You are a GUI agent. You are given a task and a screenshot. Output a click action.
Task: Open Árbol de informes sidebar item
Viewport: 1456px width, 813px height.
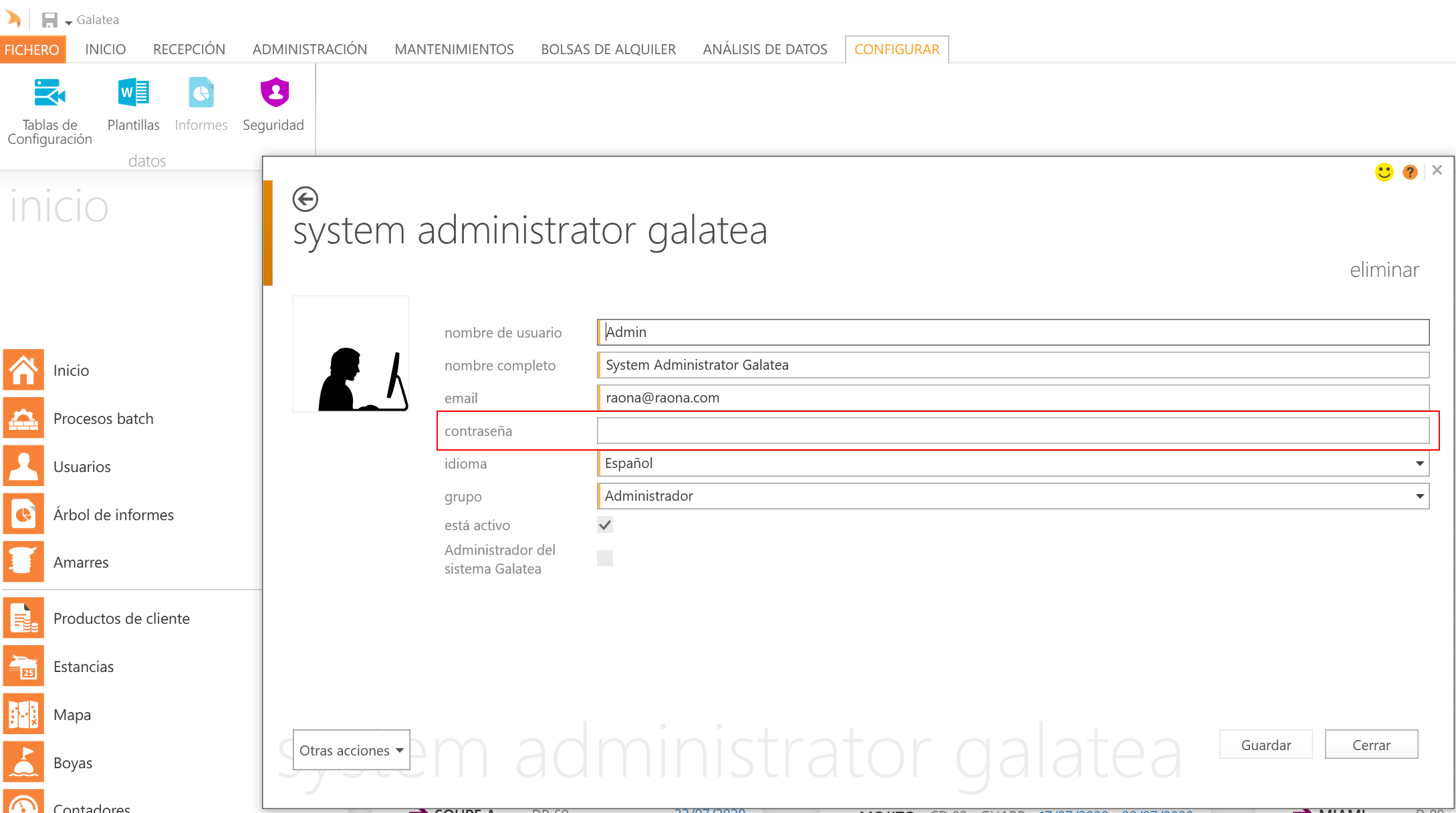click(113, 515)
